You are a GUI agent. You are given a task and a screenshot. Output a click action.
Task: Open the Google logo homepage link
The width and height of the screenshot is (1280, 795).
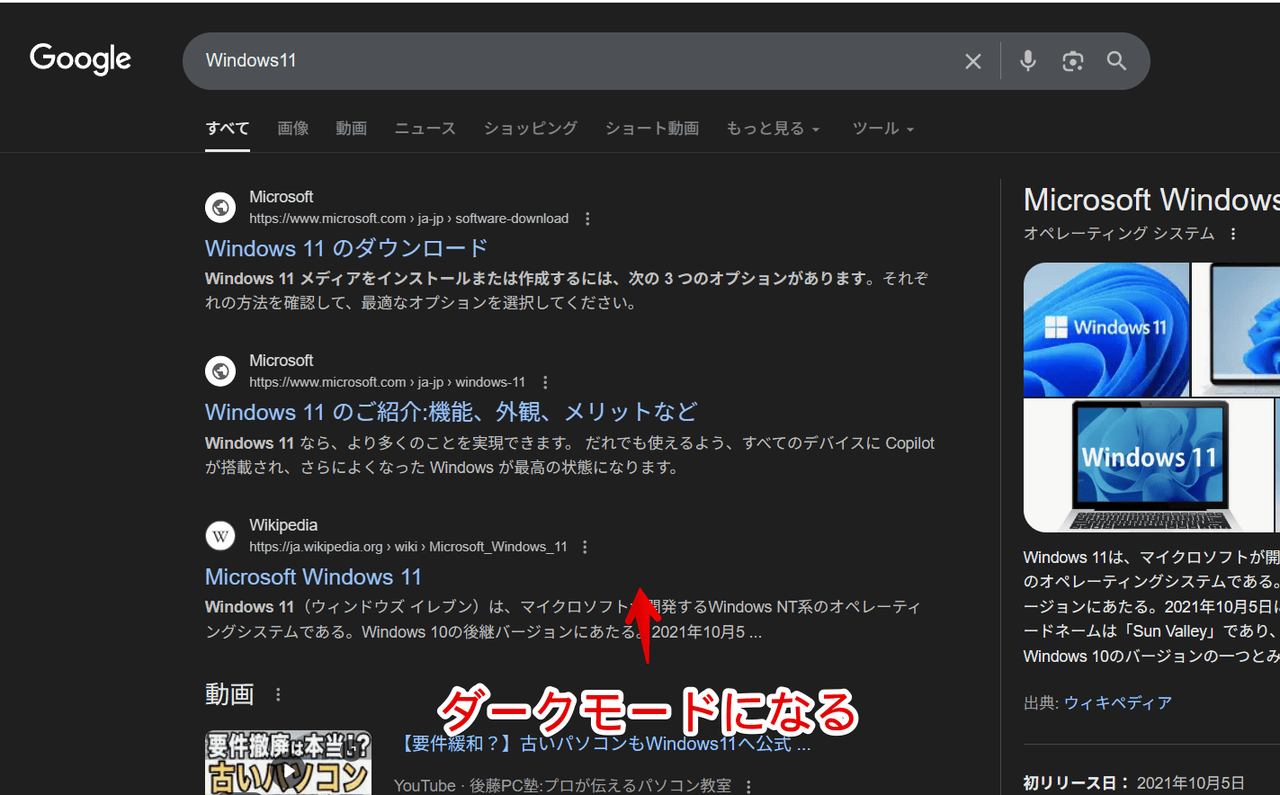coord(80,59)
